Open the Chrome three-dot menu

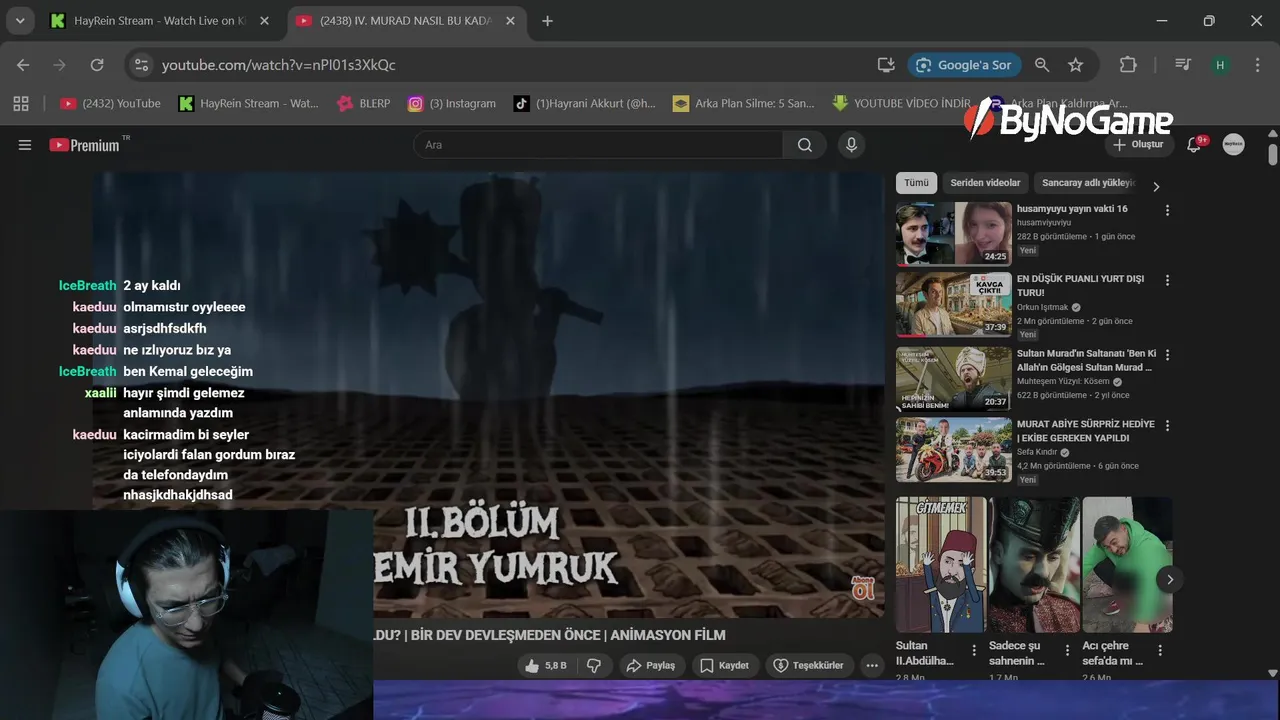click(1257, 65)
